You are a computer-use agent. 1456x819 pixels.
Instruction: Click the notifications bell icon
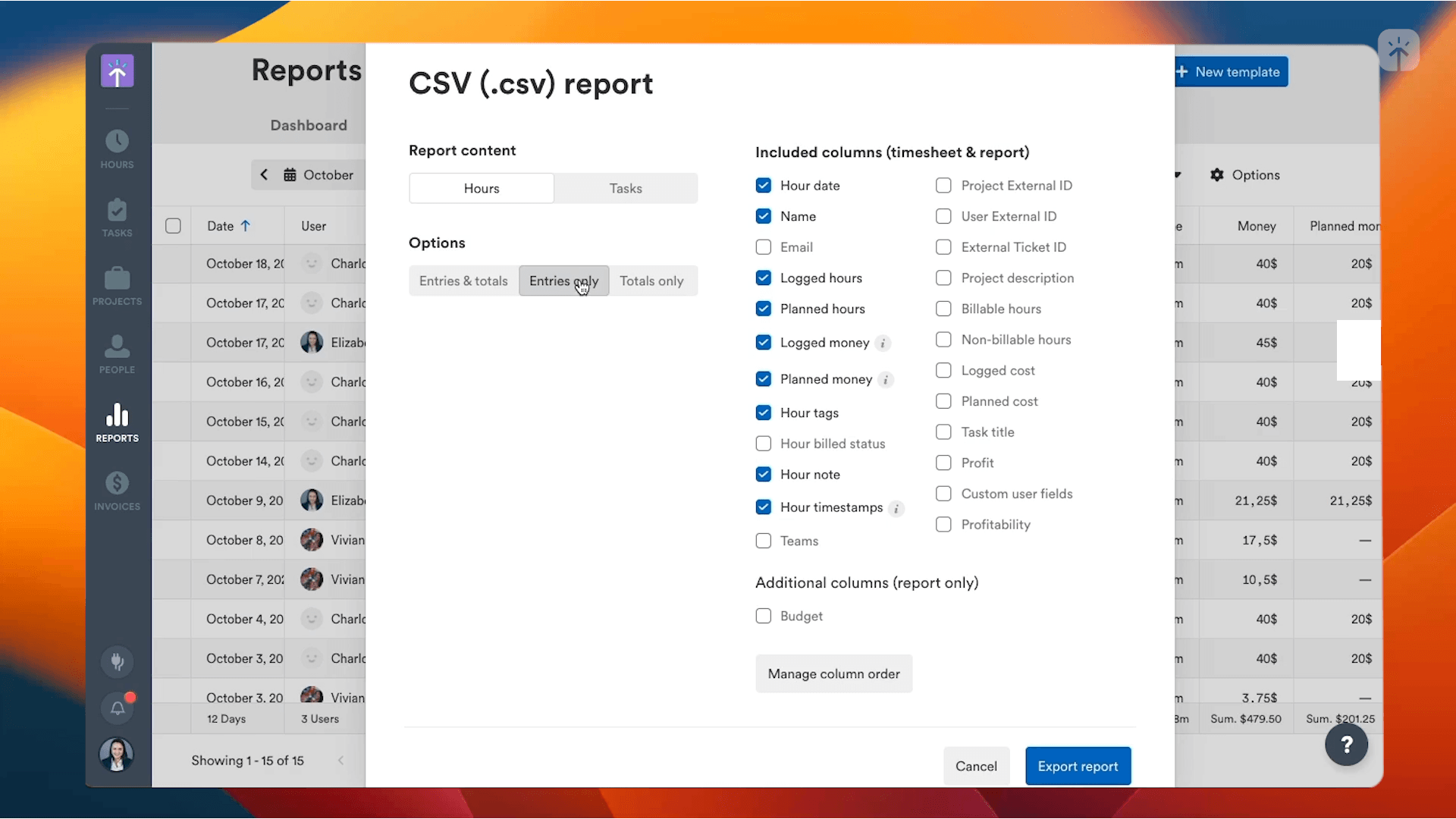(x=118, y=708)
